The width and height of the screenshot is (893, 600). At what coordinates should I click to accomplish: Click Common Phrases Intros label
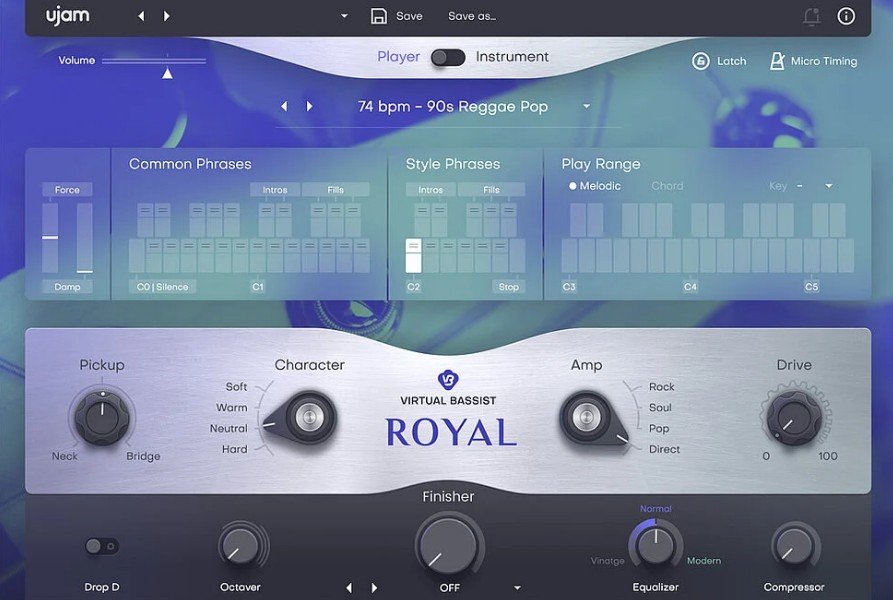[275, 190]
